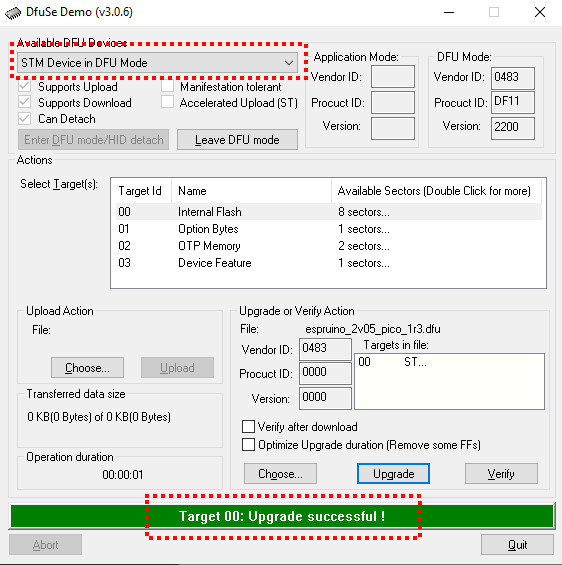Click Choose in Upgrade or Verify Action

pyautogui.click(x=280, y=473)
